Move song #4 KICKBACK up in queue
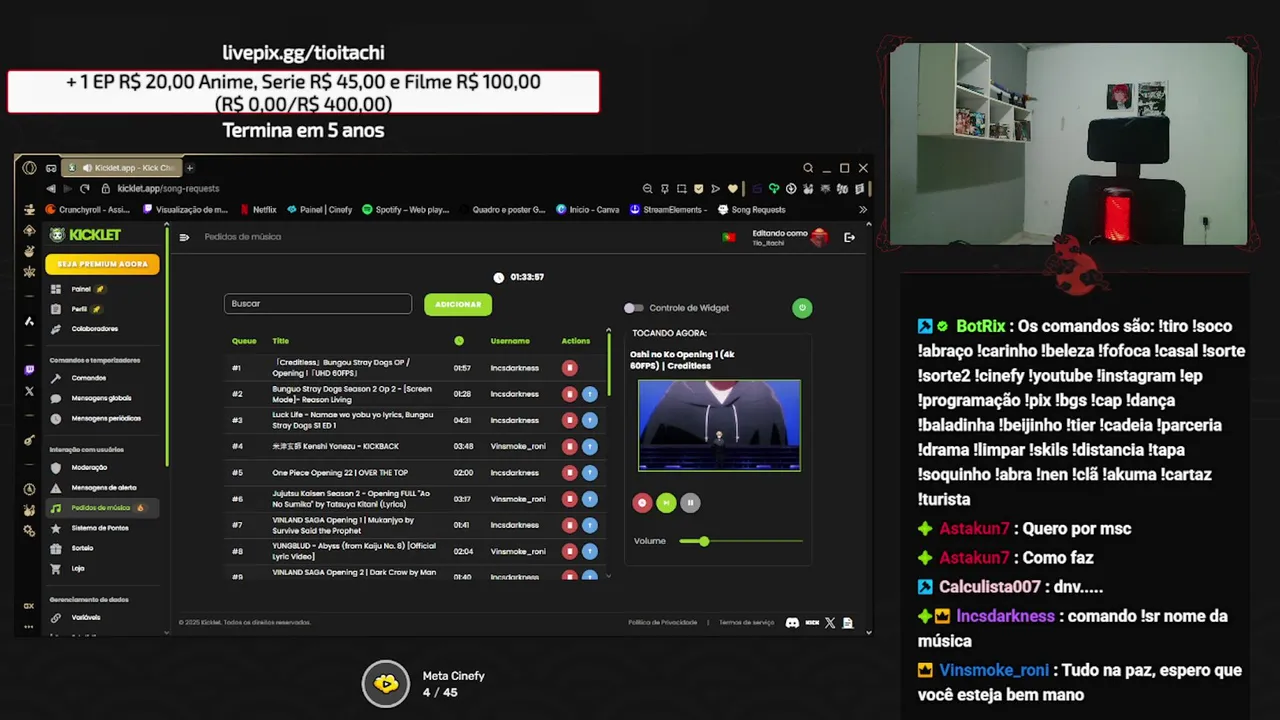This screenshot has height=720, width=1280. [x=589, y=446]
